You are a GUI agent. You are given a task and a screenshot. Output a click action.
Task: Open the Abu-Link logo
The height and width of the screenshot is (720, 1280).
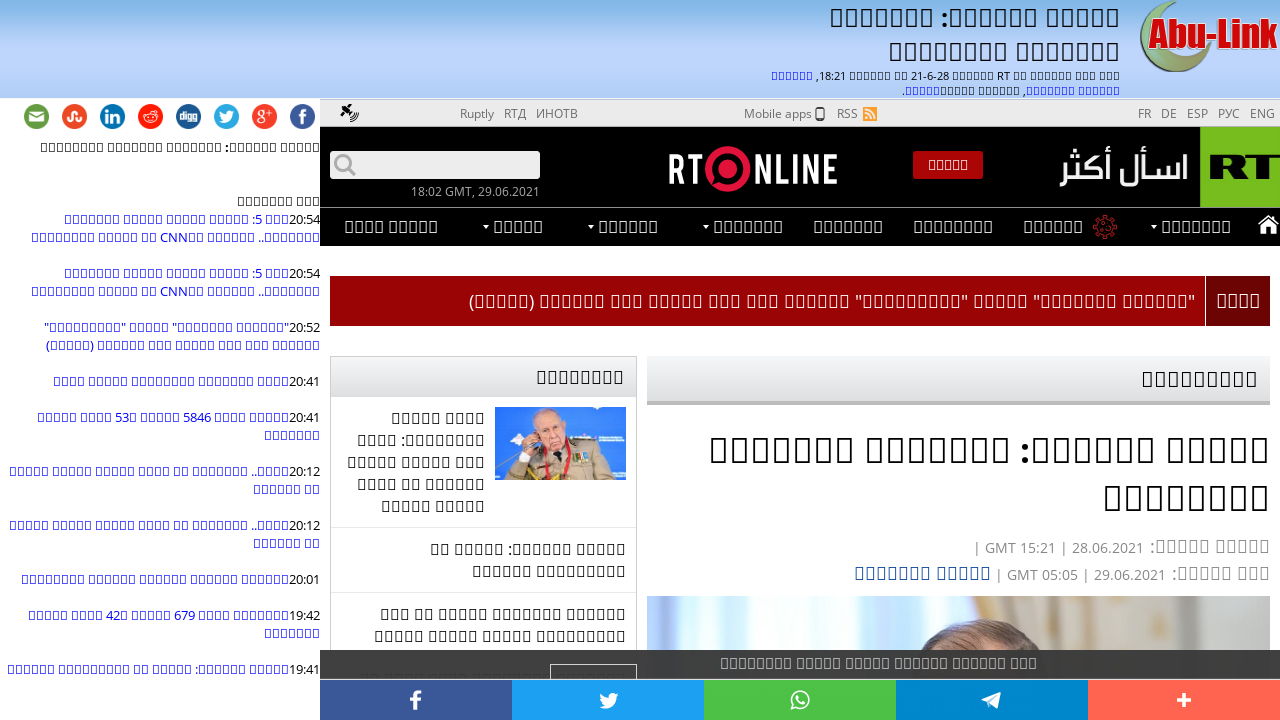[1209, 37]
